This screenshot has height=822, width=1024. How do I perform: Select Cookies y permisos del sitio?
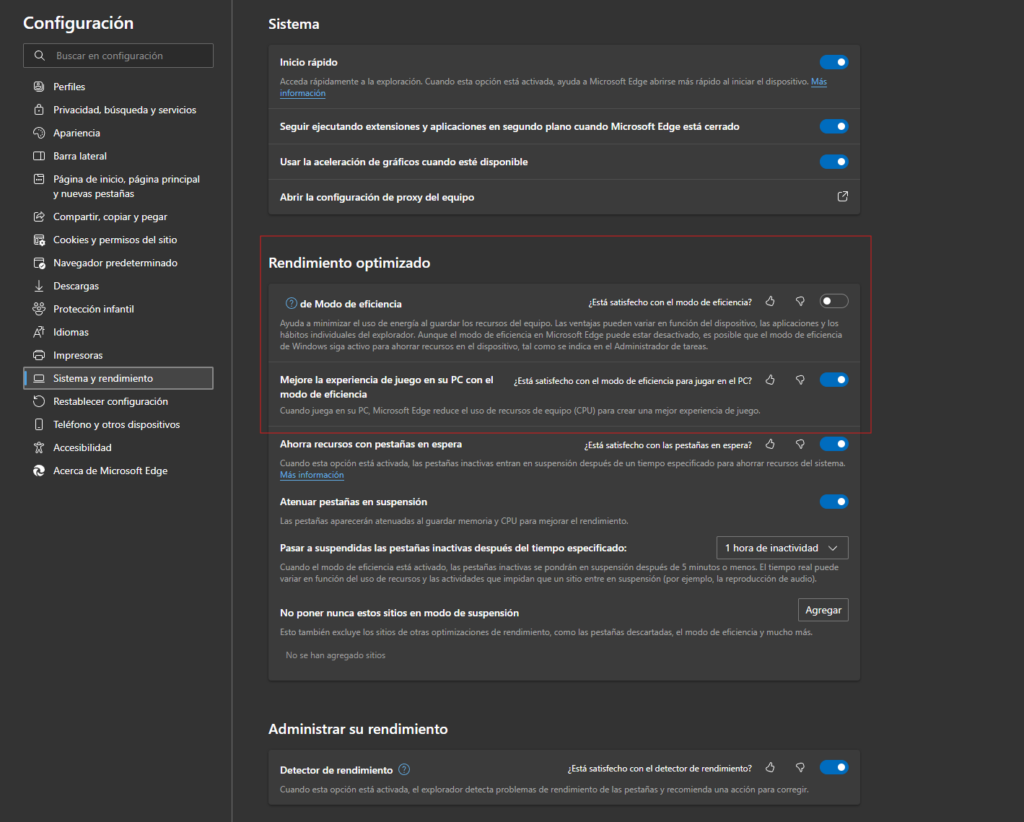(x=115, y=240)
